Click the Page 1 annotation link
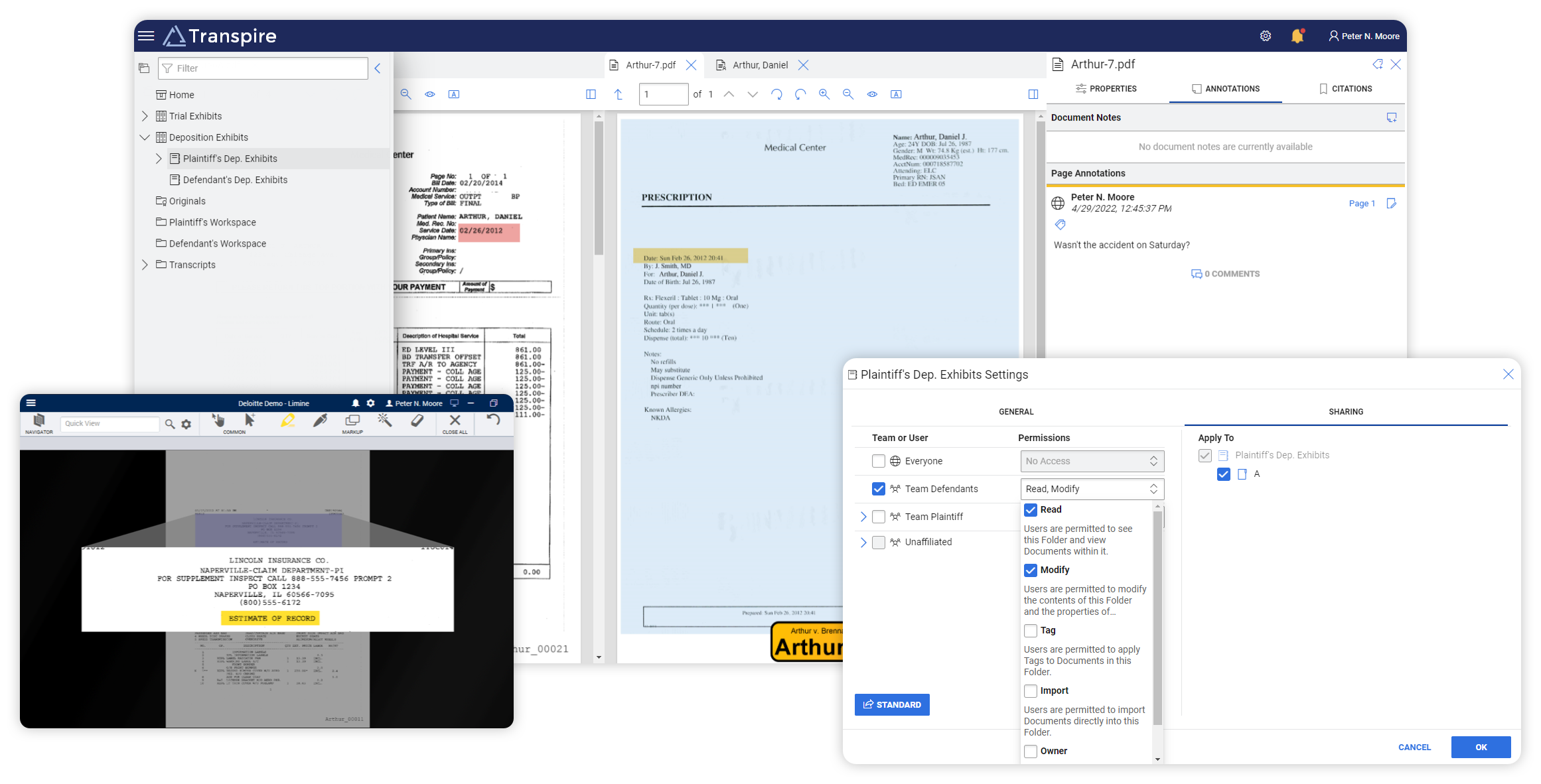This screenshot has height=784, width=1541. [1361, 204]
